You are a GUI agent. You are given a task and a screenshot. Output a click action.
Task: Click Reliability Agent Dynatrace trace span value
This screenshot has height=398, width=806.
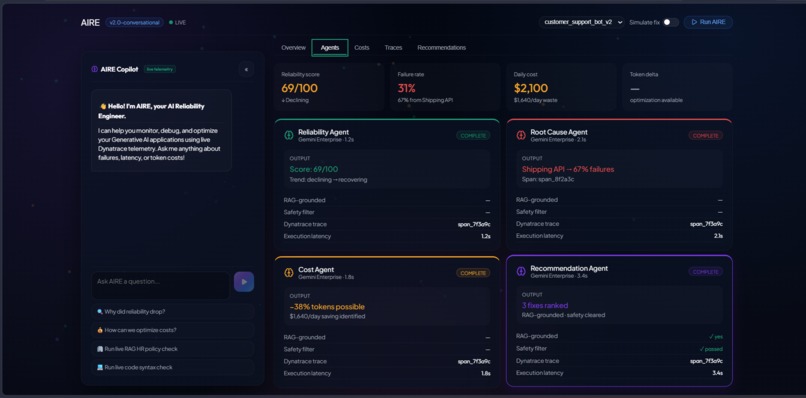[474, 224]
